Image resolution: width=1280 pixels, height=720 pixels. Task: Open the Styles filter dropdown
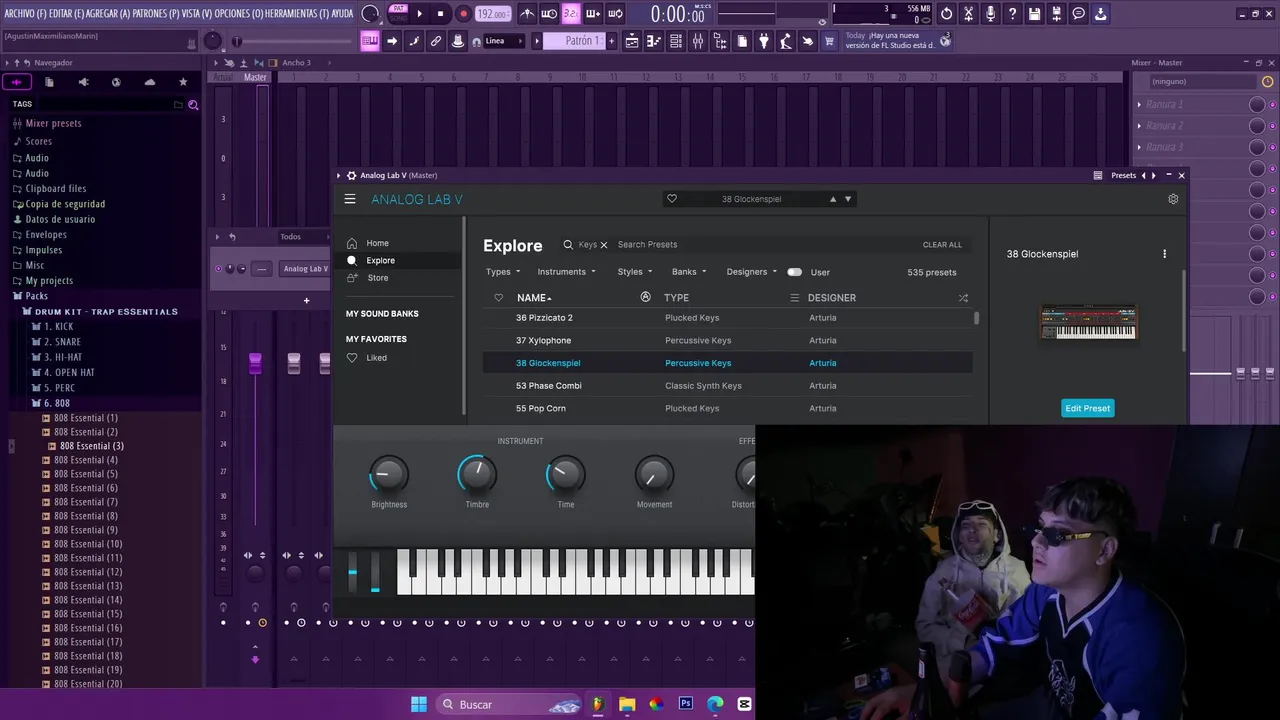tap(635, 272)
